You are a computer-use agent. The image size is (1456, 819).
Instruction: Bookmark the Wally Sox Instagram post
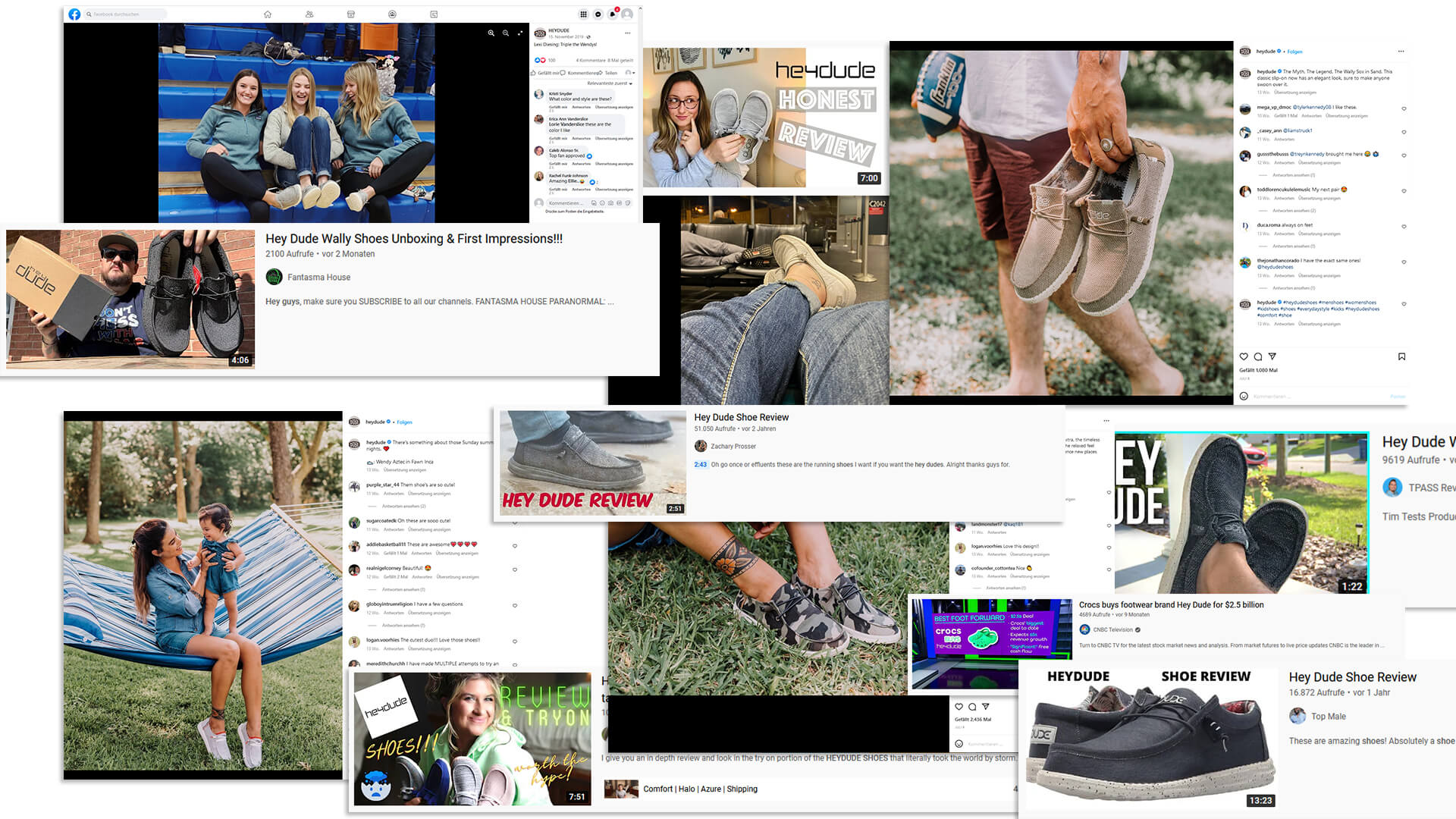coord(1401,356)
